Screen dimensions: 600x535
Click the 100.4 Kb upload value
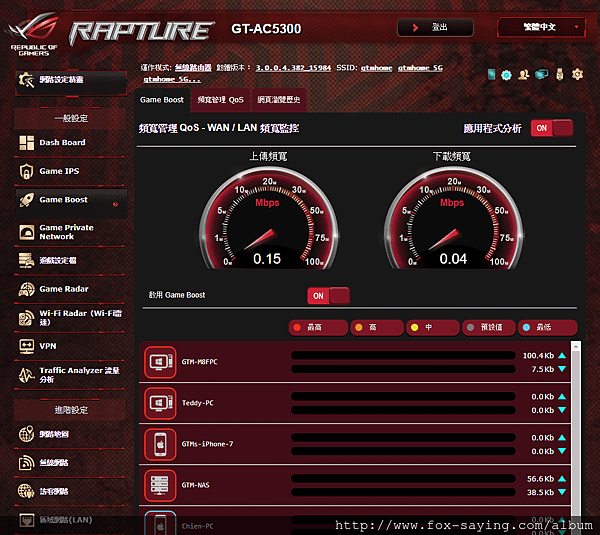(538, 356)
